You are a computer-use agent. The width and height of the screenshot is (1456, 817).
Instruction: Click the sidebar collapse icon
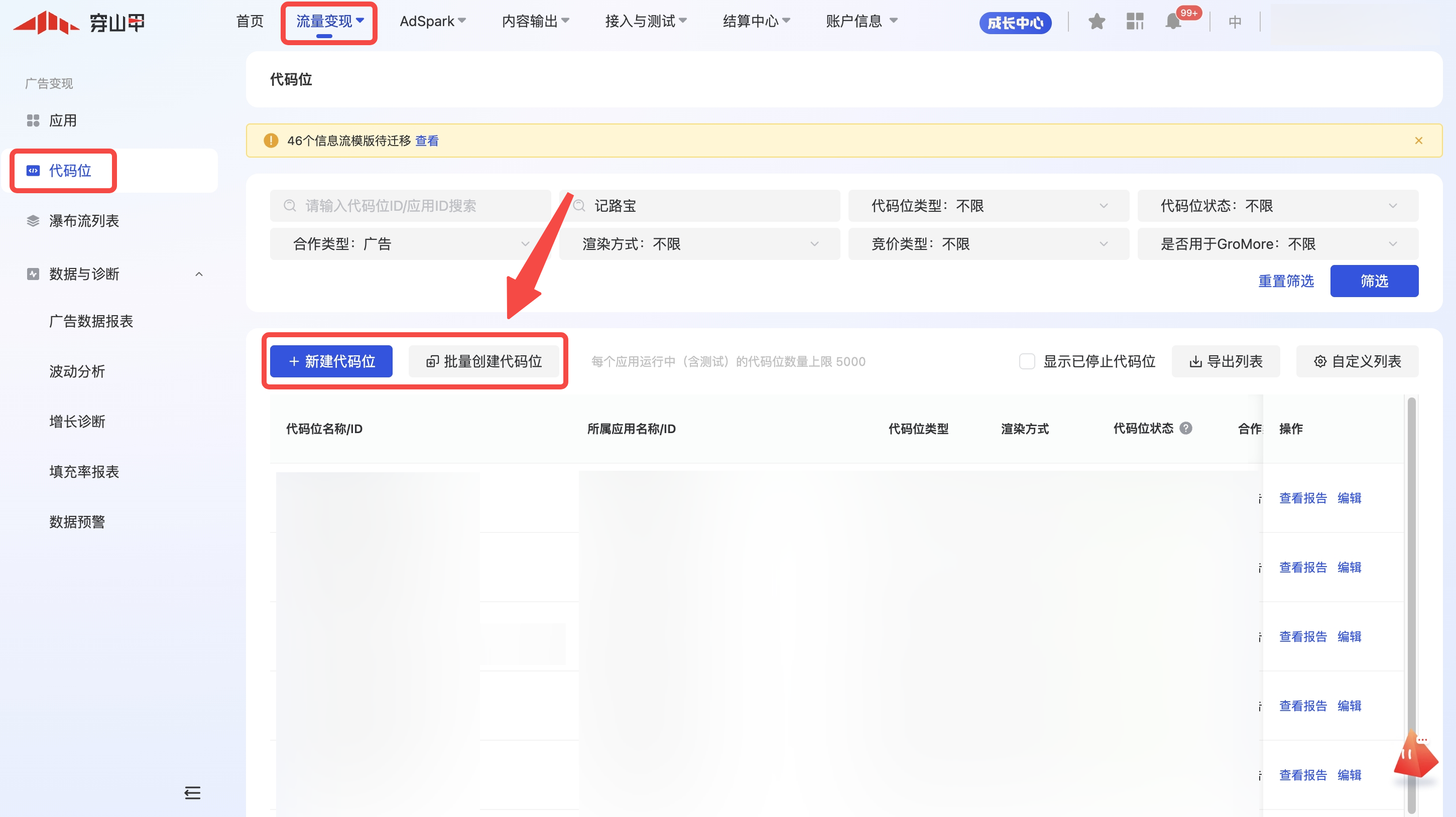[192, 793]
